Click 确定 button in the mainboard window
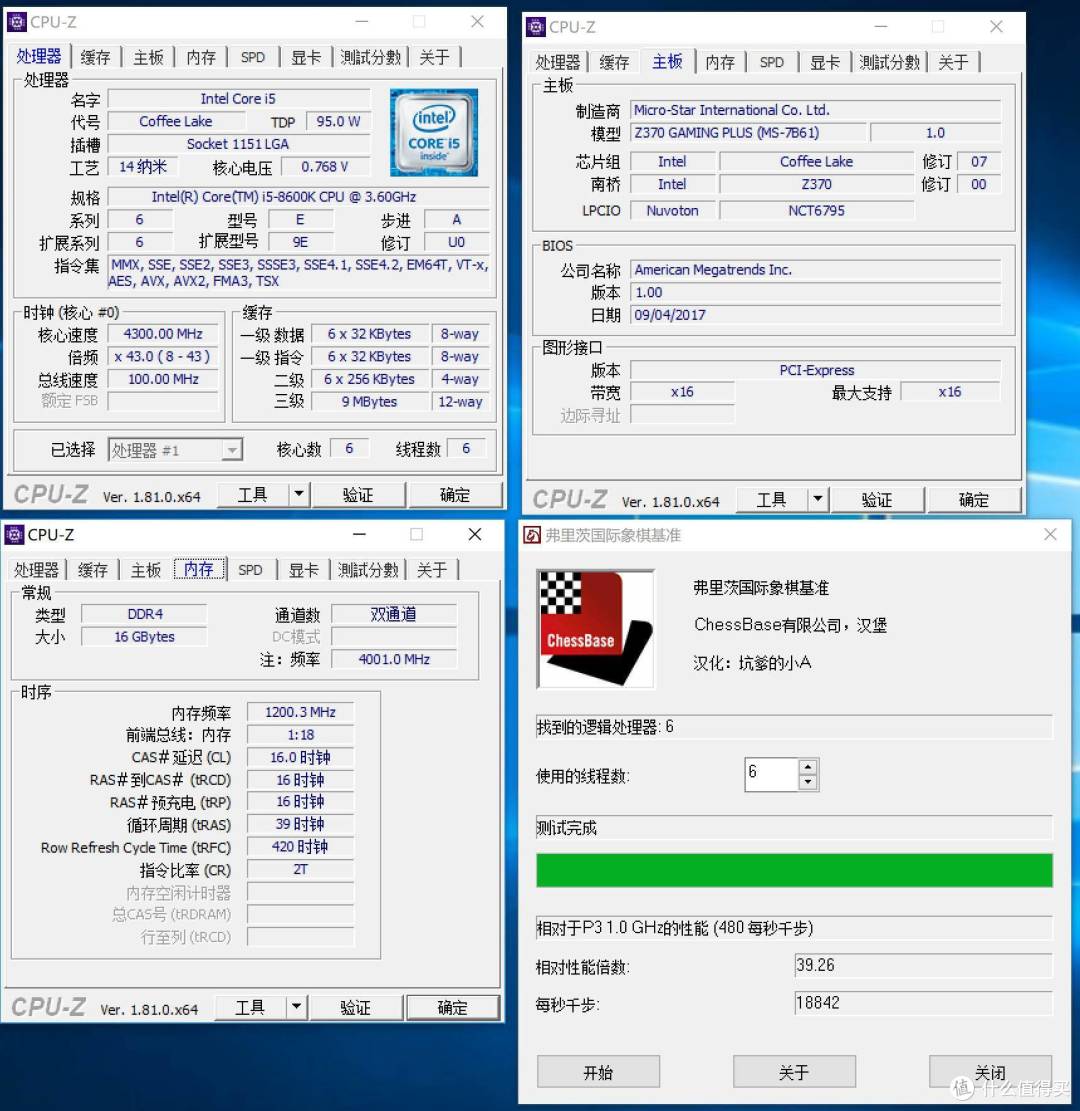 point(974,500)
